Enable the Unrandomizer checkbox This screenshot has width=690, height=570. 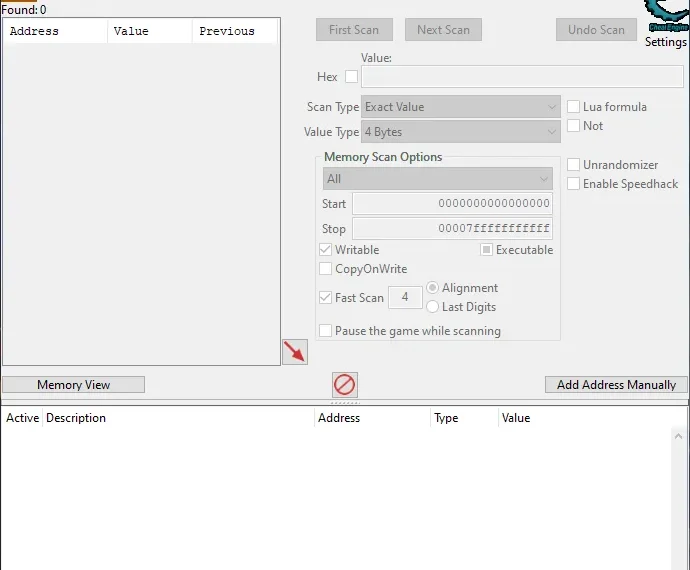[574, 165]
